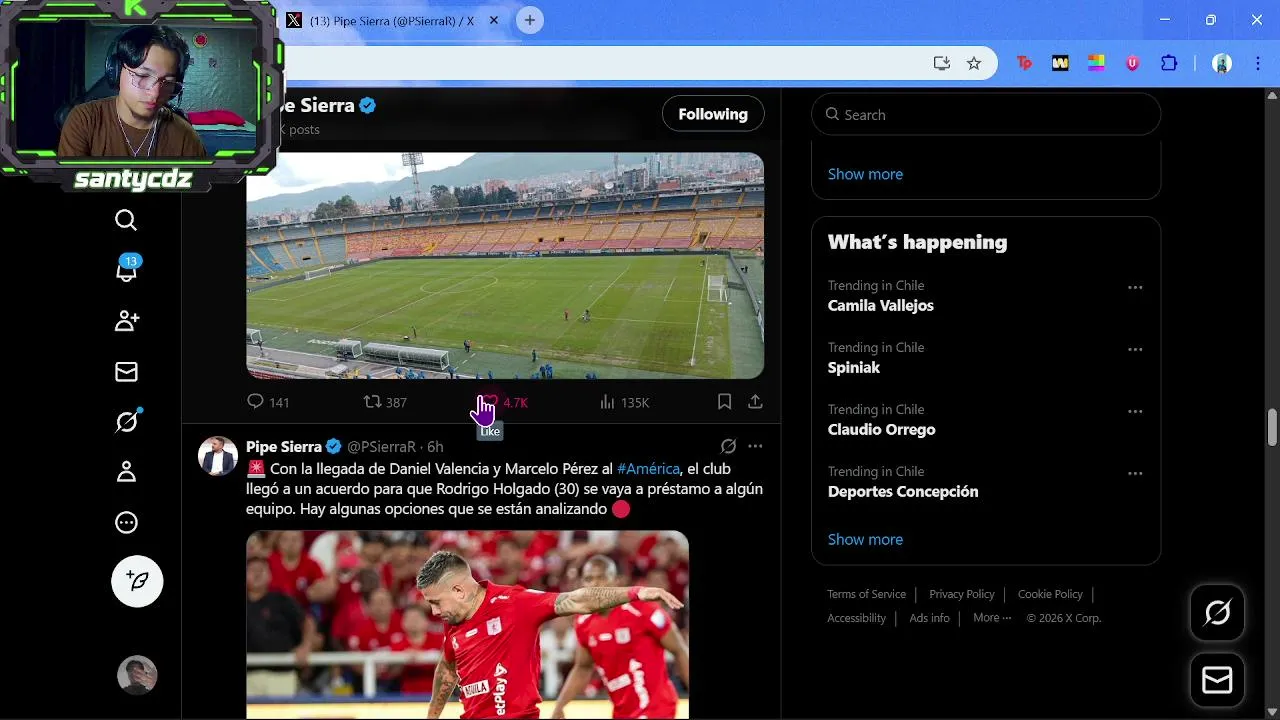
Task: Open floating Grok button bottom right
Action: pos(1217,613)
